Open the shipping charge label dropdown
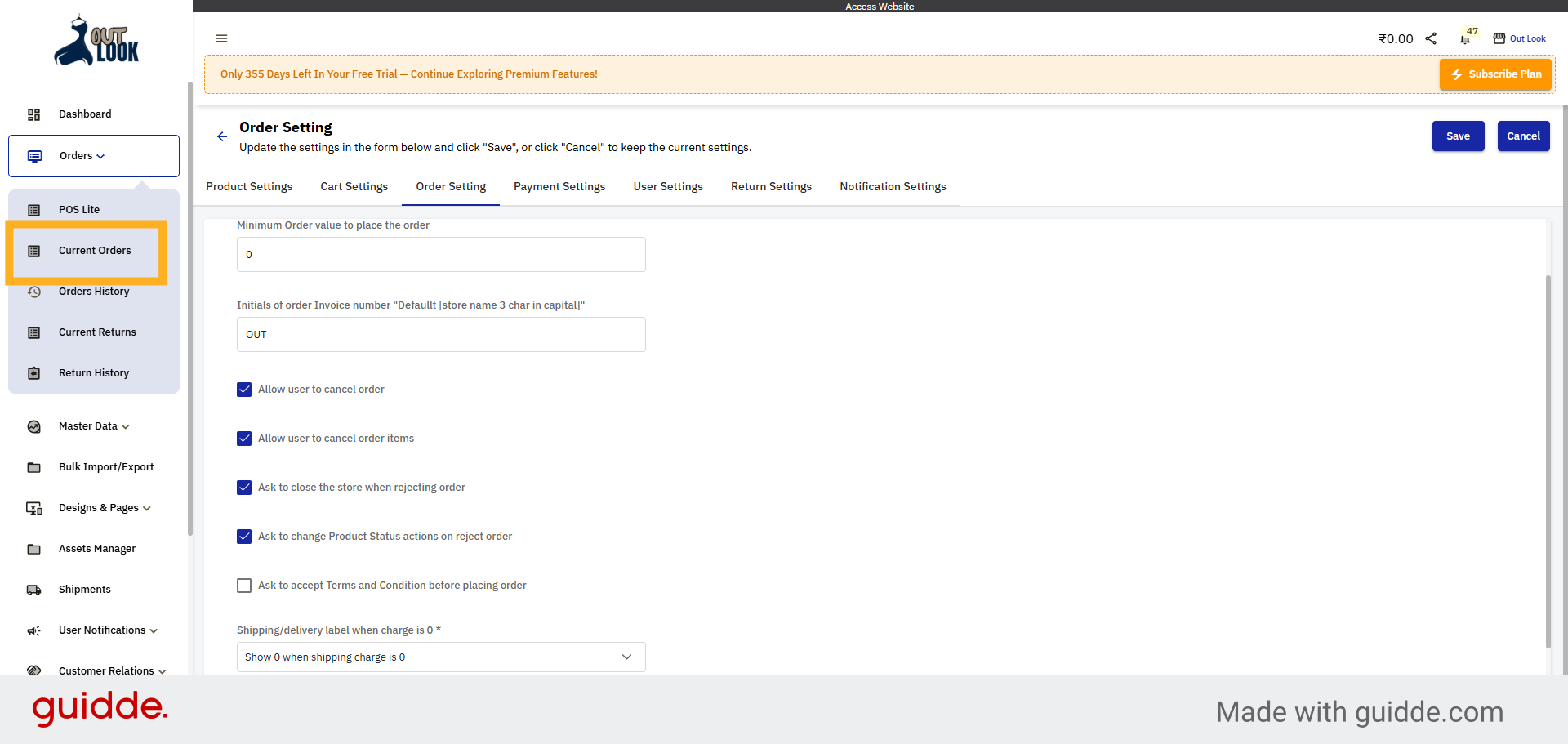1568x744 pixels. [x=441, y=657]
